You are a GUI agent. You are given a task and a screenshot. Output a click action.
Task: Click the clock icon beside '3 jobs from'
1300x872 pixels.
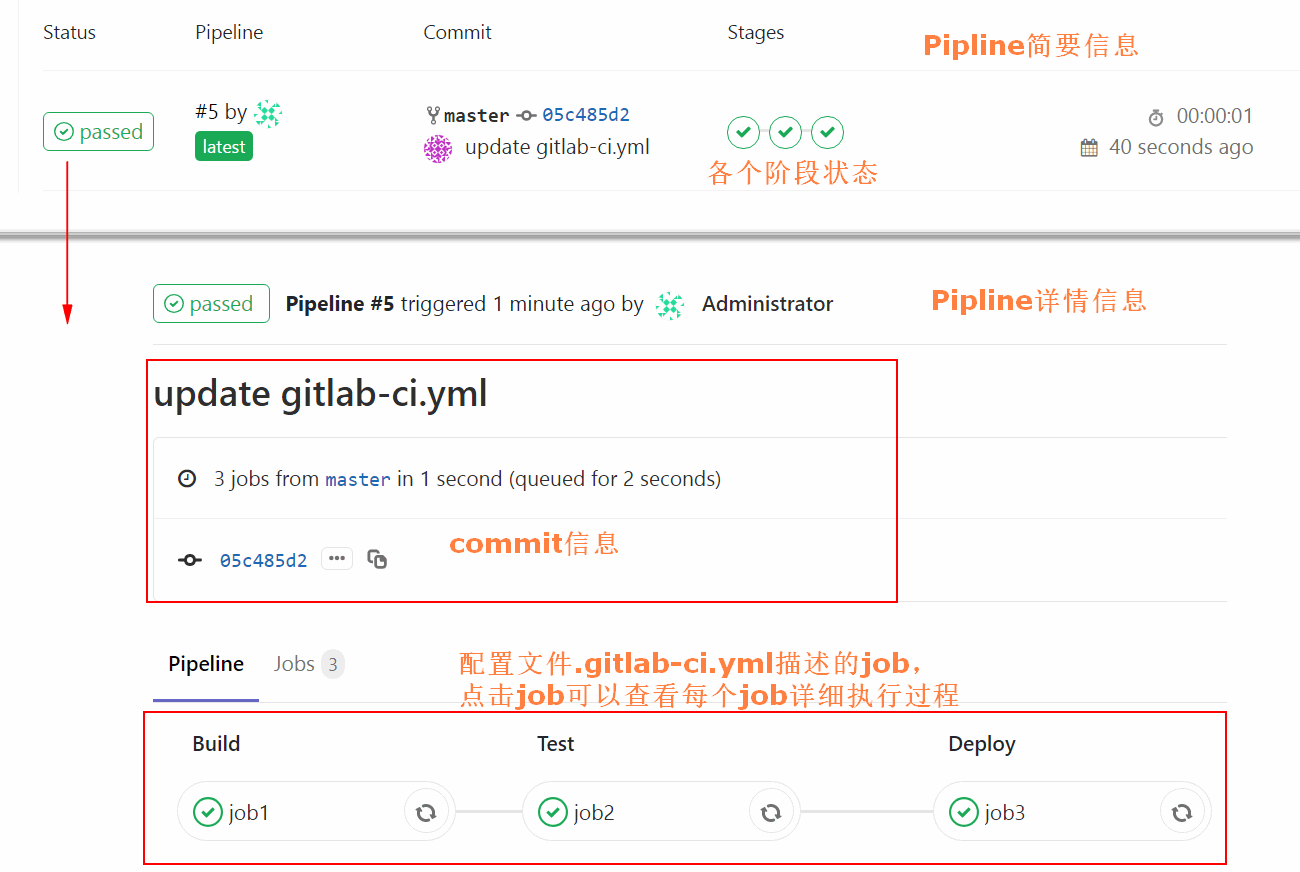187,479
